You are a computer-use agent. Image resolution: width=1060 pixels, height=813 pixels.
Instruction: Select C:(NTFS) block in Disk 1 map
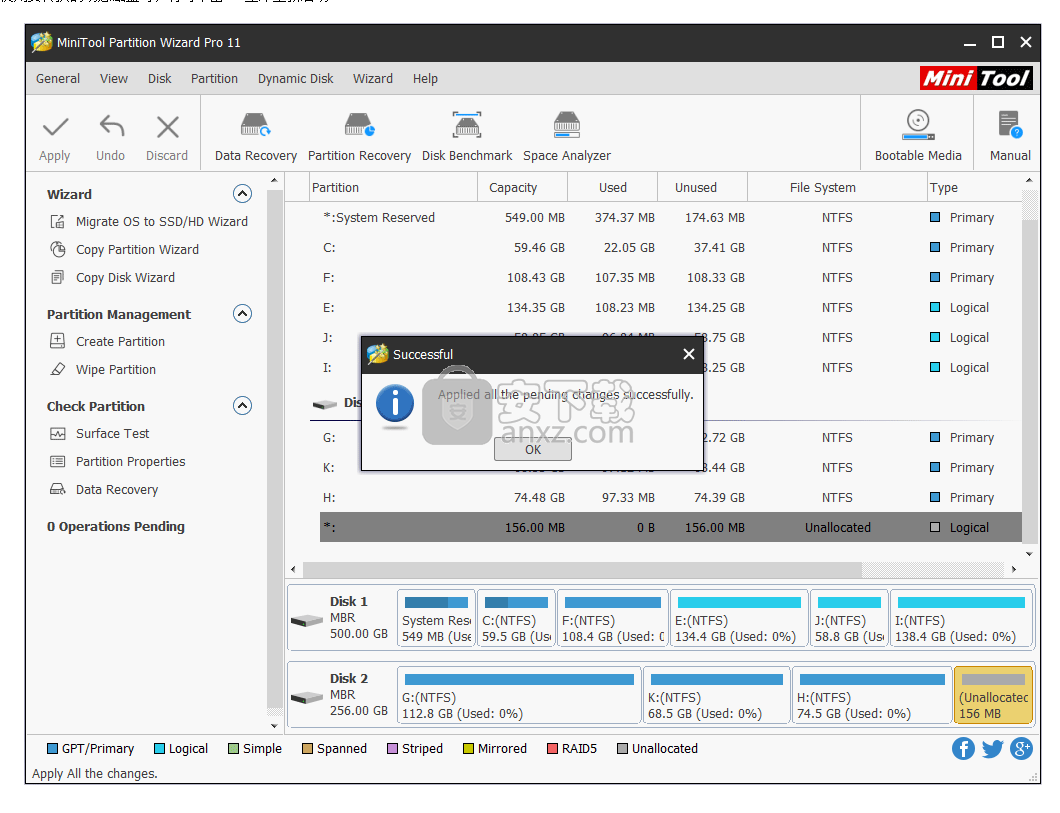(x=516, y=618)
